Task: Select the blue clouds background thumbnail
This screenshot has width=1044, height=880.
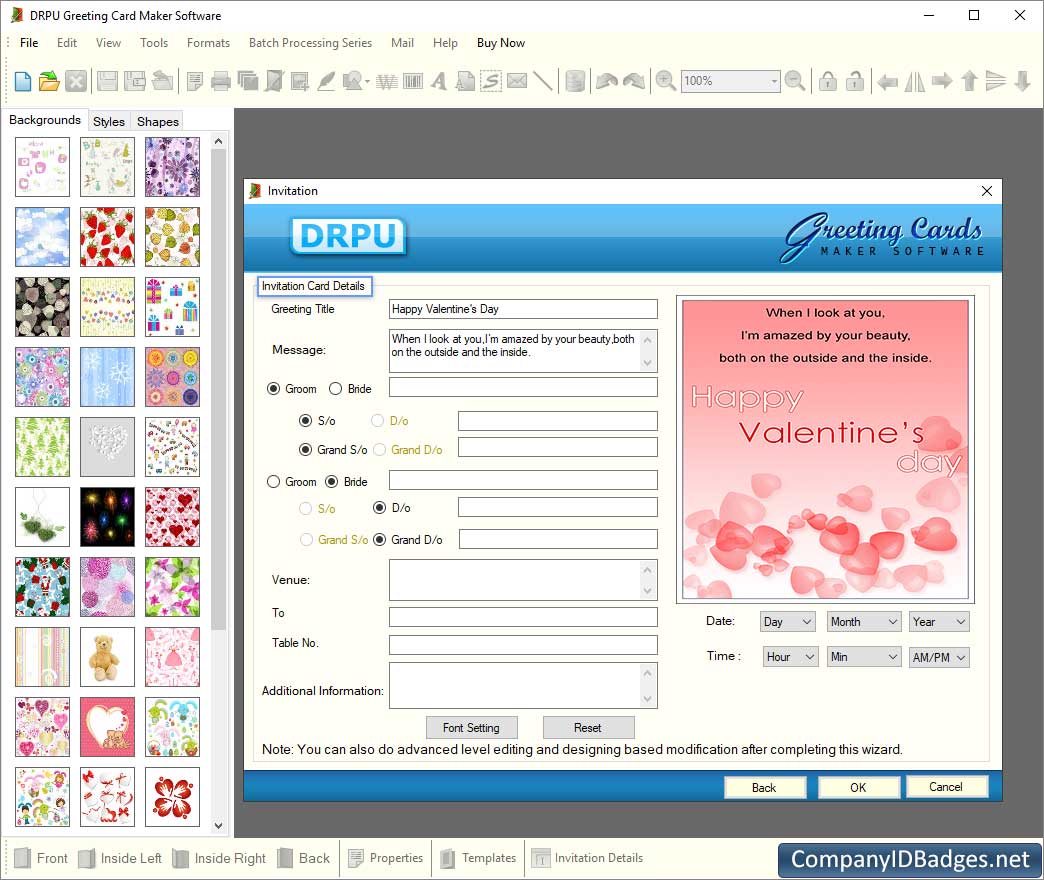Action: pos(43,237)
